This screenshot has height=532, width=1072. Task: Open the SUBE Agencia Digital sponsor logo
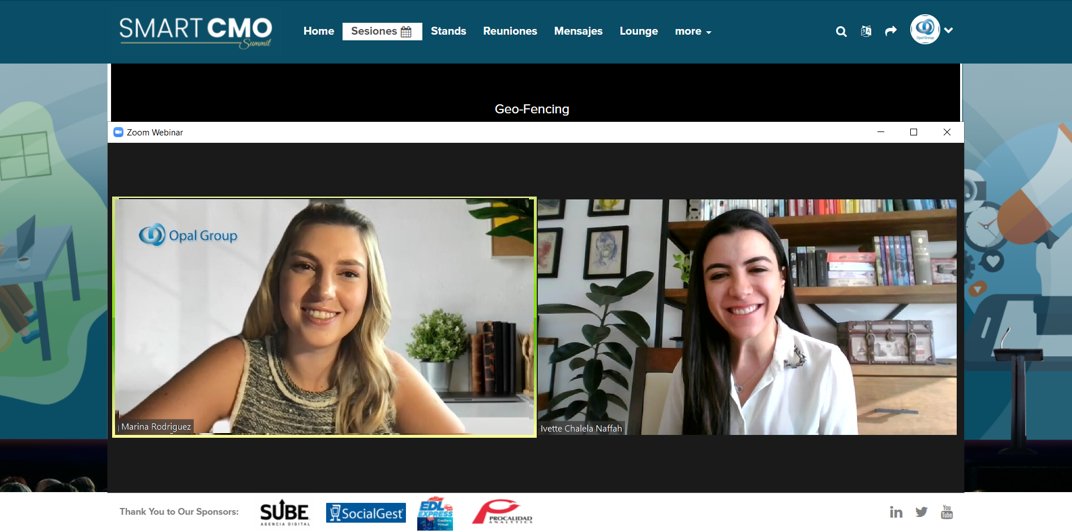pyautogui.click(x=284, y=513)
